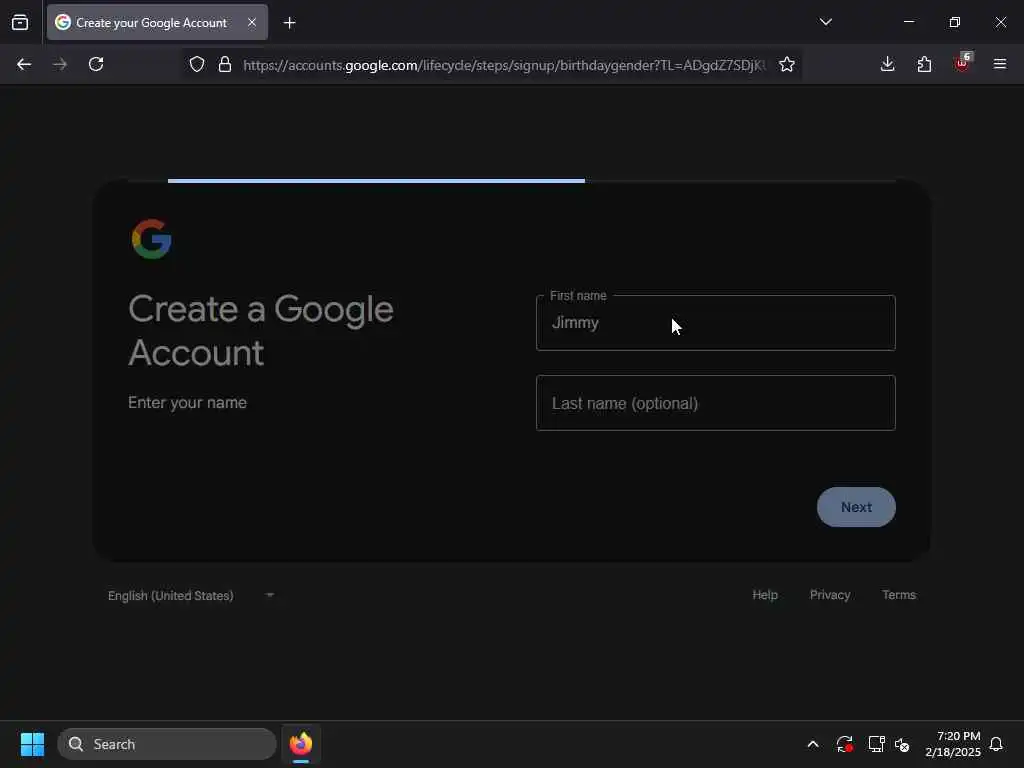Open the English (United States) language dropdown
1024x768 pixels.
click(x=191, y=596)
